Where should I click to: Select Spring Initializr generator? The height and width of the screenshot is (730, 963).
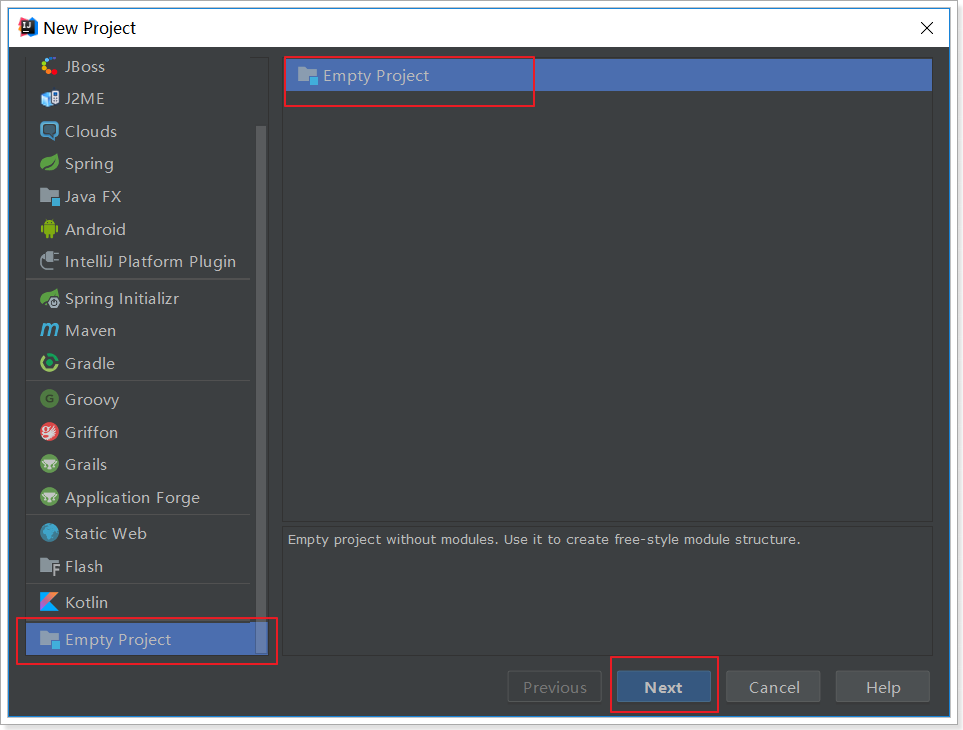point(140,298)
